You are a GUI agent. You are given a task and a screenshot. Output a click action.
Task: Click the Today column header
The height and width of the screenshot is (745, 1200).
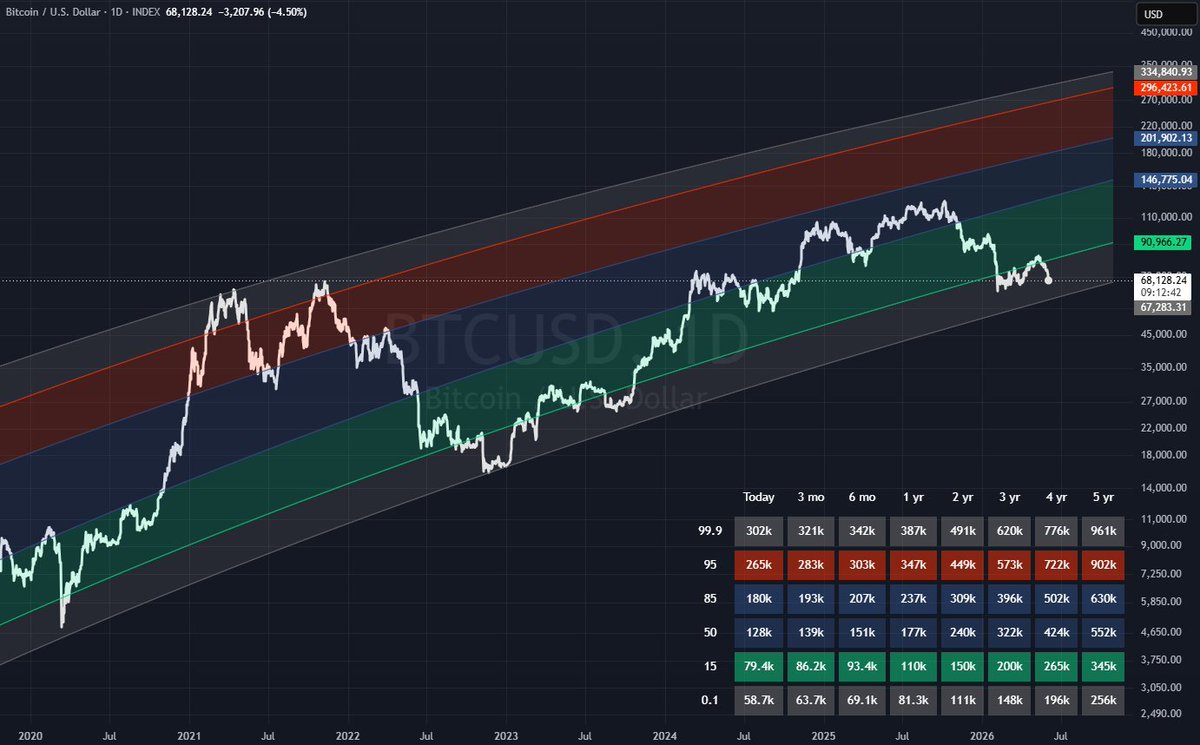(x=759, y=497)
